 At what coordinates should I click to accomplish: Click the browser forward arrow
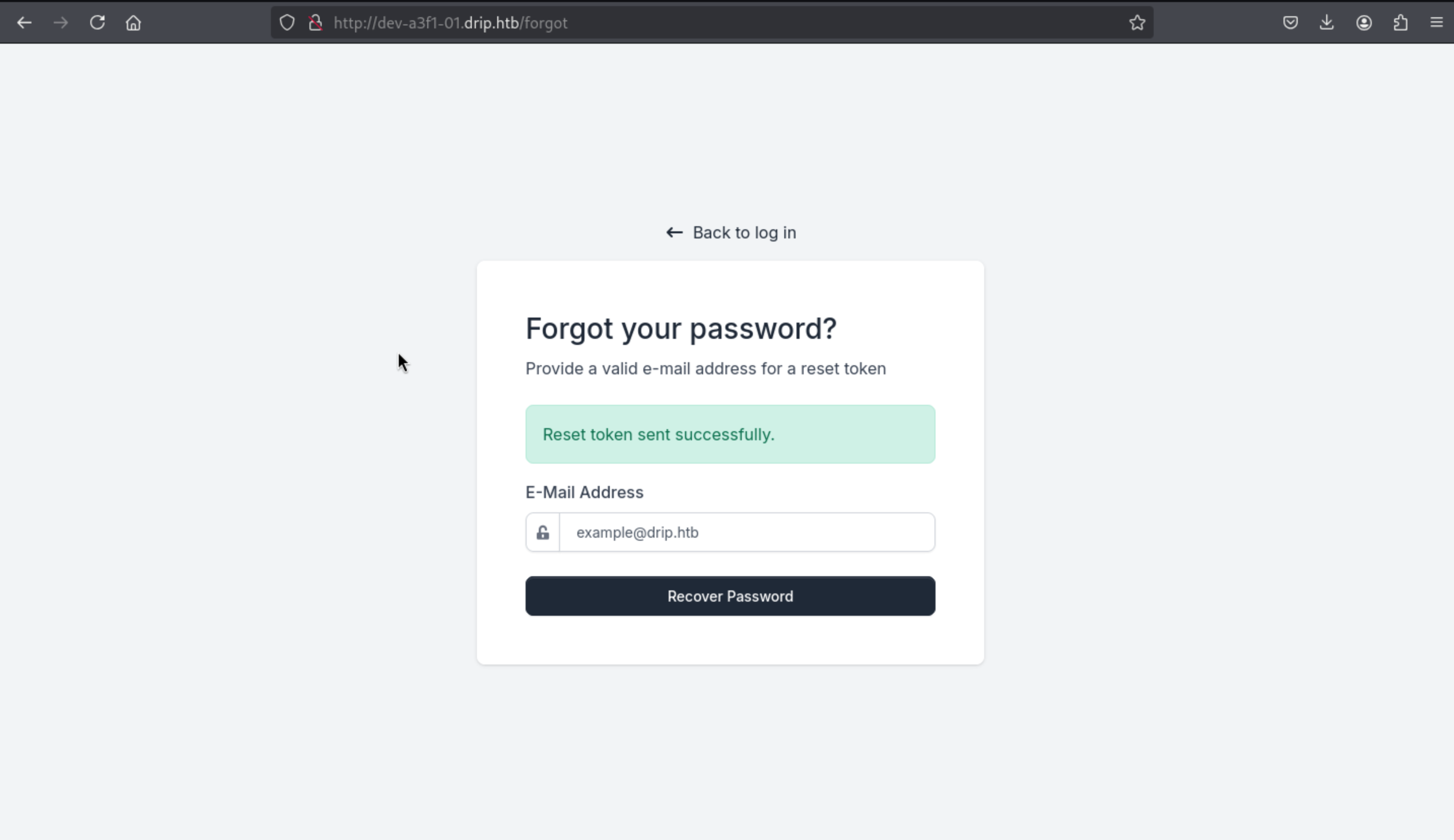60,23
